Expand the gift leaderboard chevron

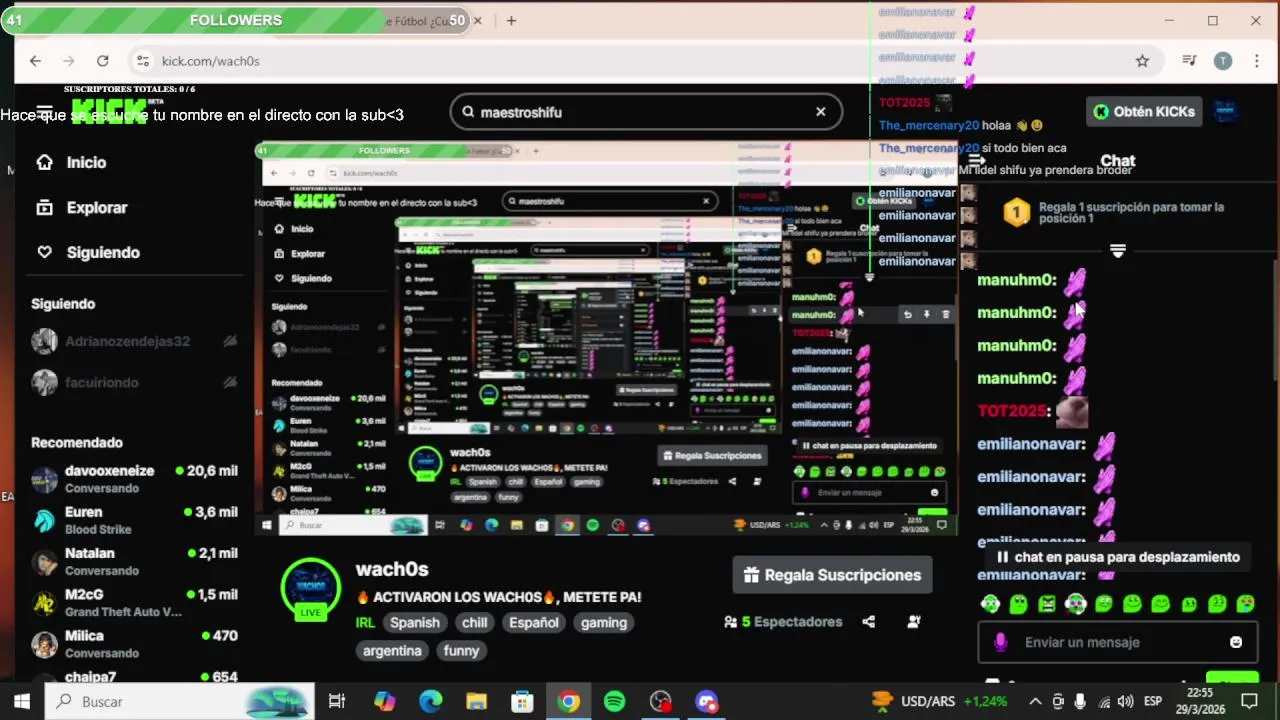tap(1118, 250)
